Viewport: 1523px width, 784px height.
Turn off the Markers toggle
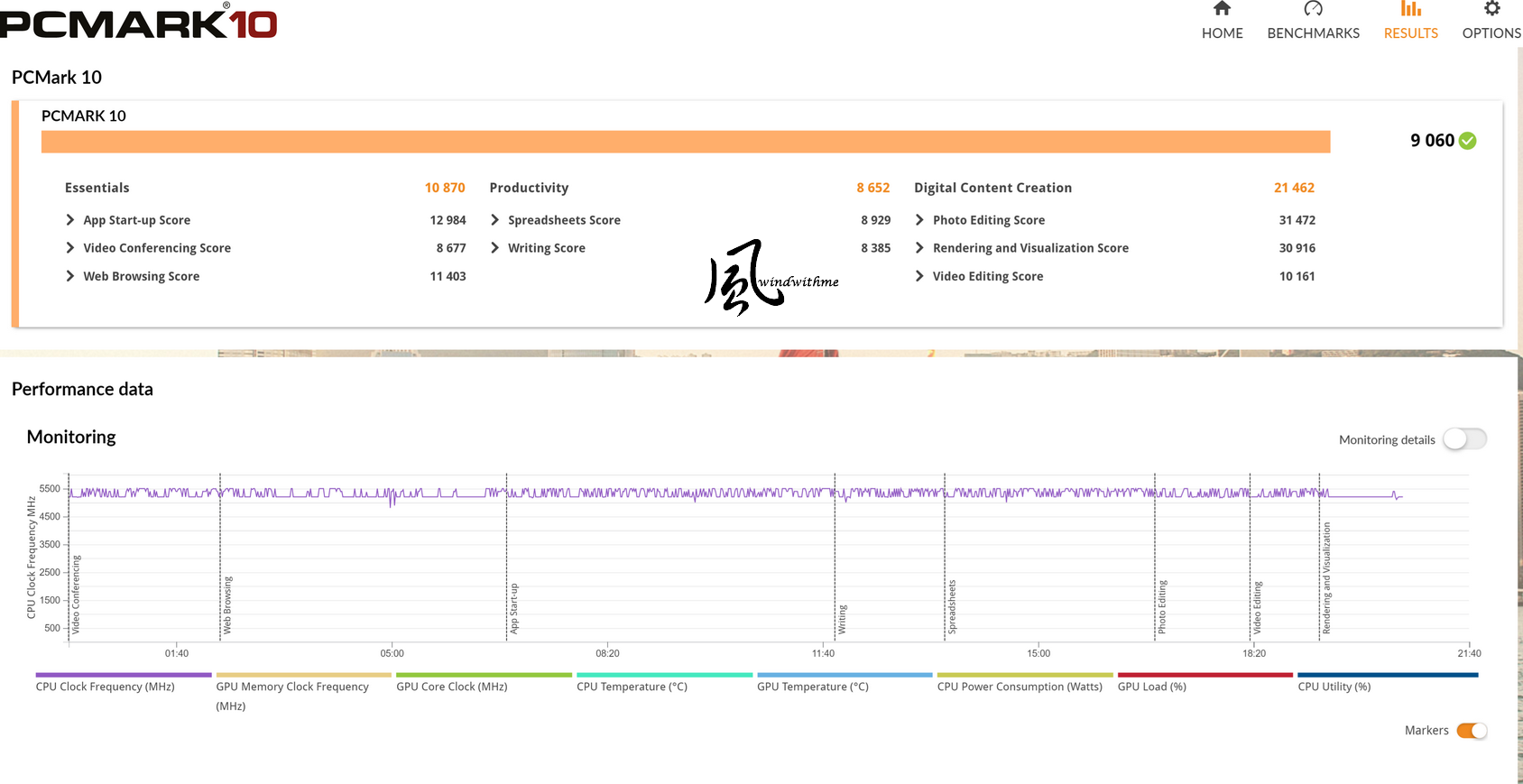click(1472, 731)
